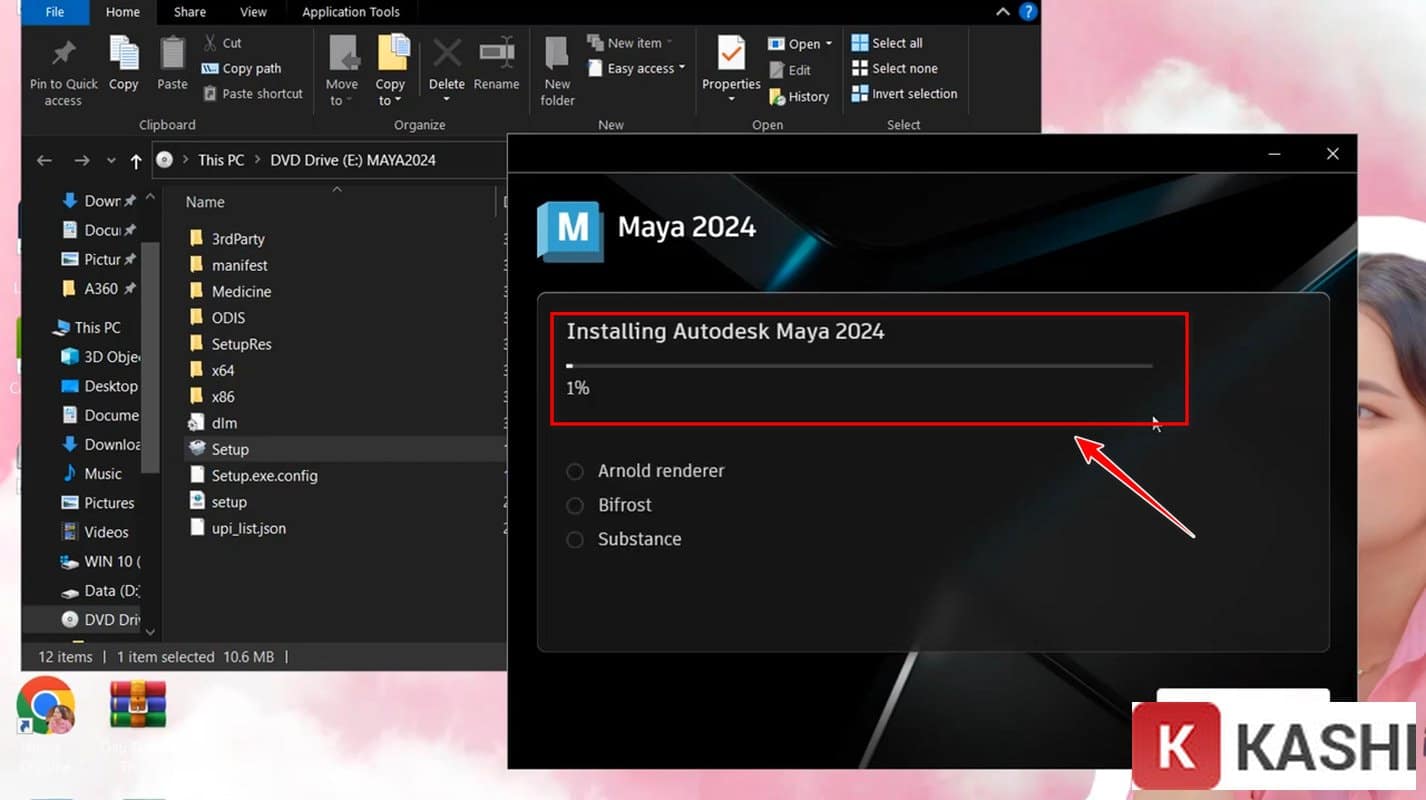Click the Up directory arrow
The width and height of the screenshot is (1426, 800).
pos(136,160)
